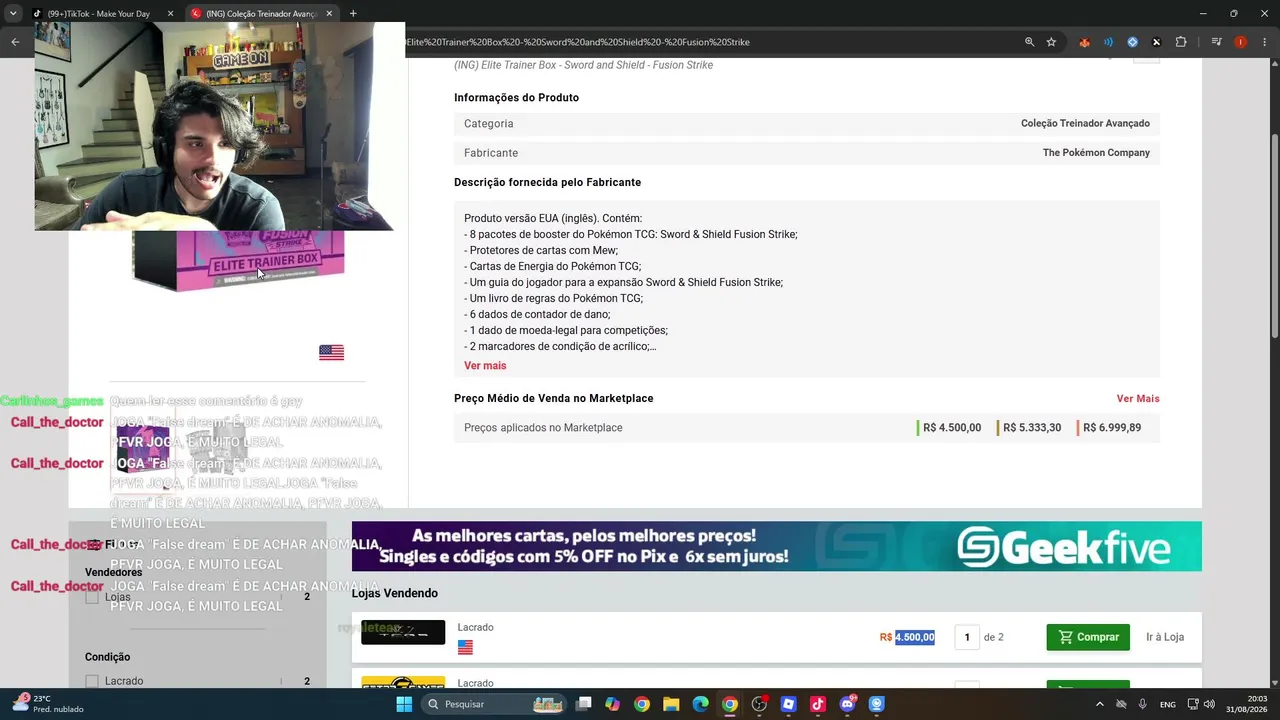Toggle the Lacrado condition filter checkbox
The width and height of the screenshot is (1280, 720).
92,681
